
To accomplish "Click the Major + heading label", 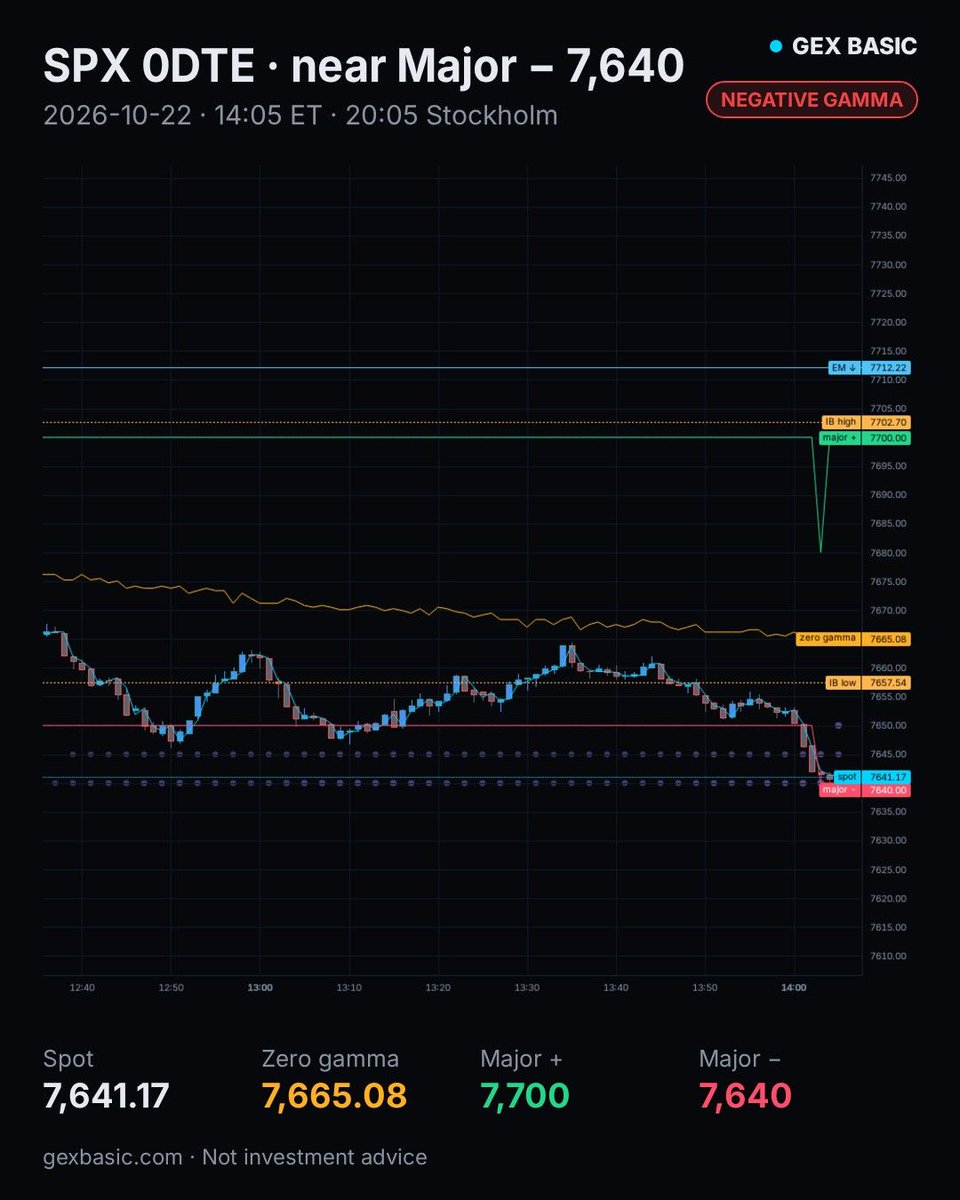I will (x=519, y=1058).
